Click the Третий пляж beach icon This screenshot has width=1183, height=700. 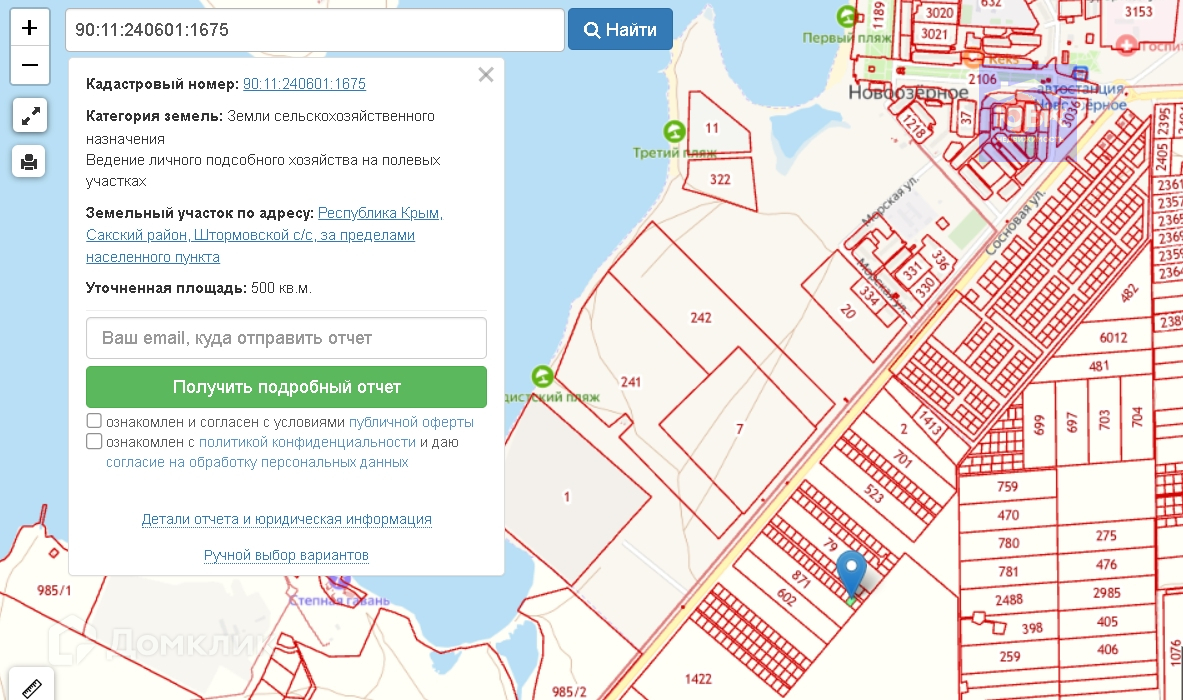pyautogui.click(x=674, y=132)
